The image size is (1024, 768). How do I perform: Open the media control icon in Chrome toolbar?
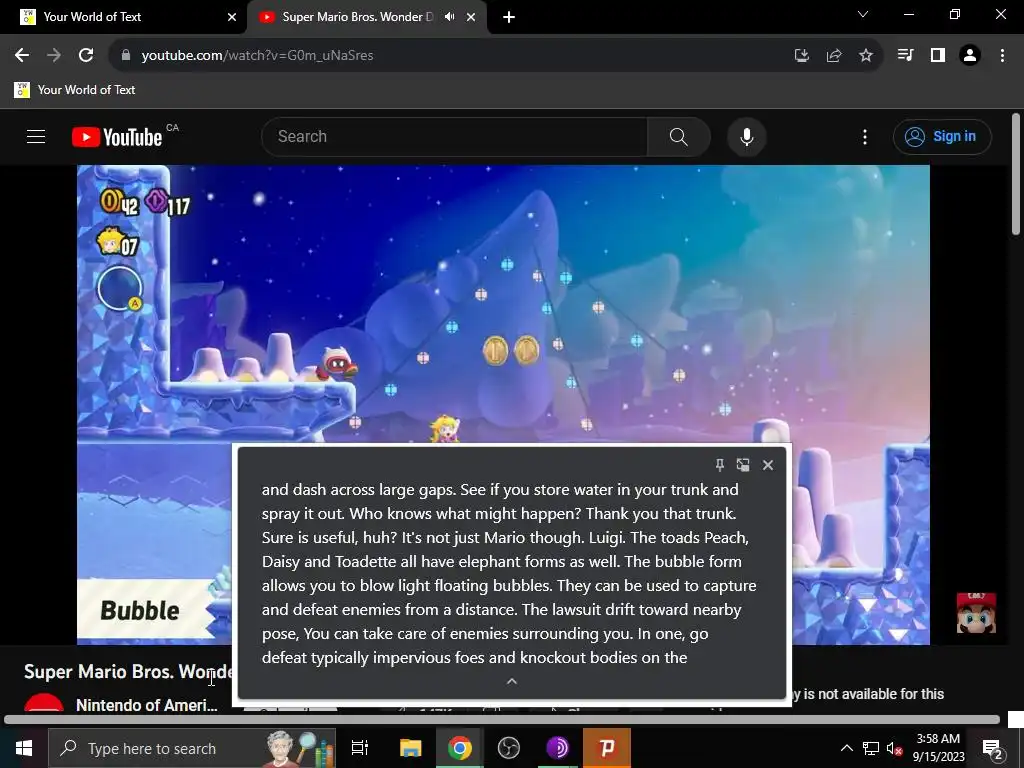click(x=905, y=56)
